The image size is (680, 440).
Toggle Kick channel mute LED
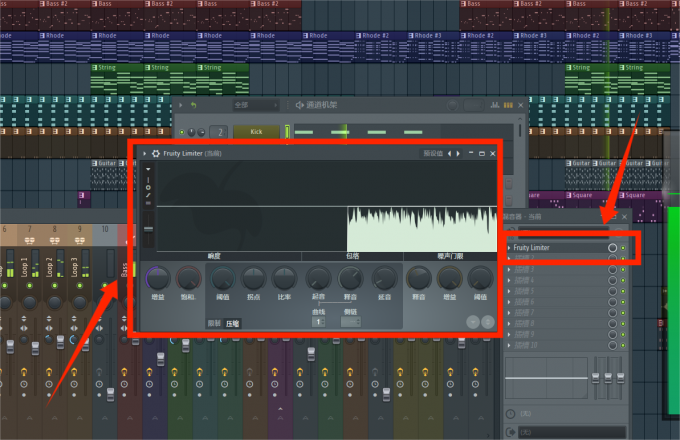182,132
